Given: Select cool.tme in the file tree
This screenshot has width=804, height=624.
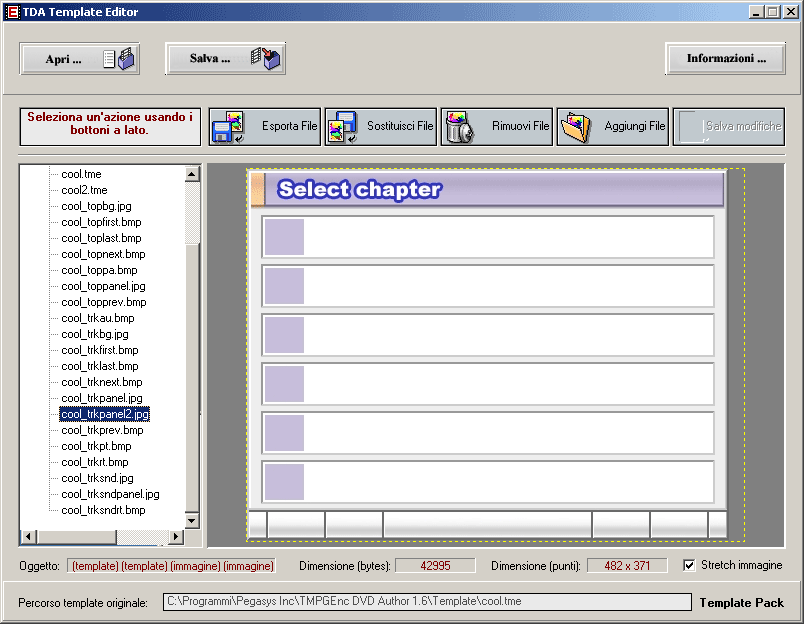Looking at the screenshot, I should tap(81, 174).
